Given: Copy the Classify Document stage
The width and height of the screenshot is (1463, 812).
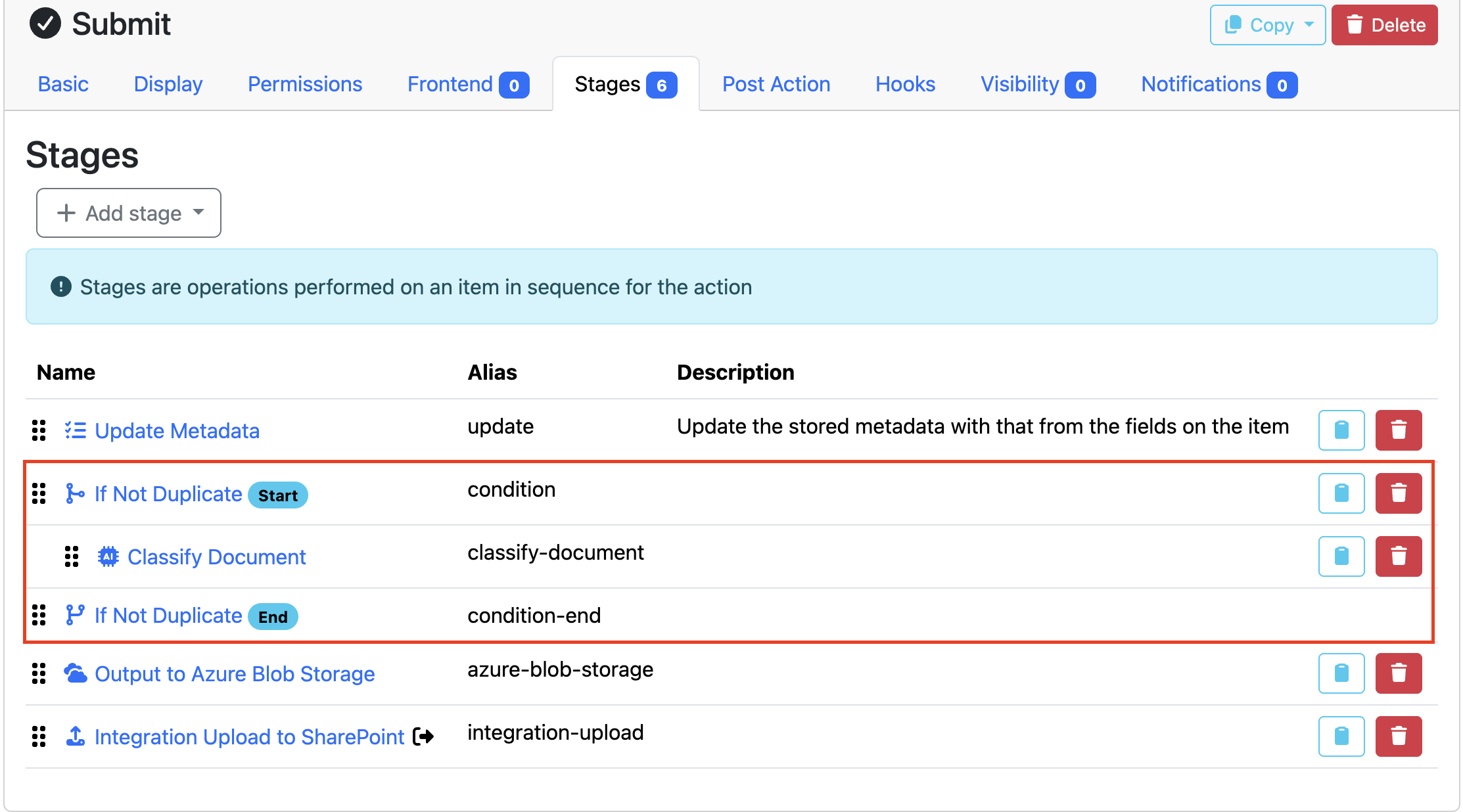Looking at the screenshot, I should 1341,556.
